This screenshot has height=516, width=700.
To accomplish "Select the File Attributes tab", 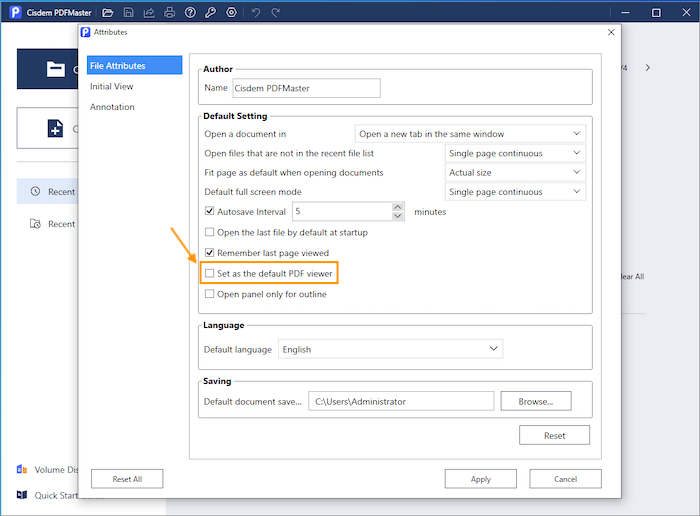I will pos(134,65).
